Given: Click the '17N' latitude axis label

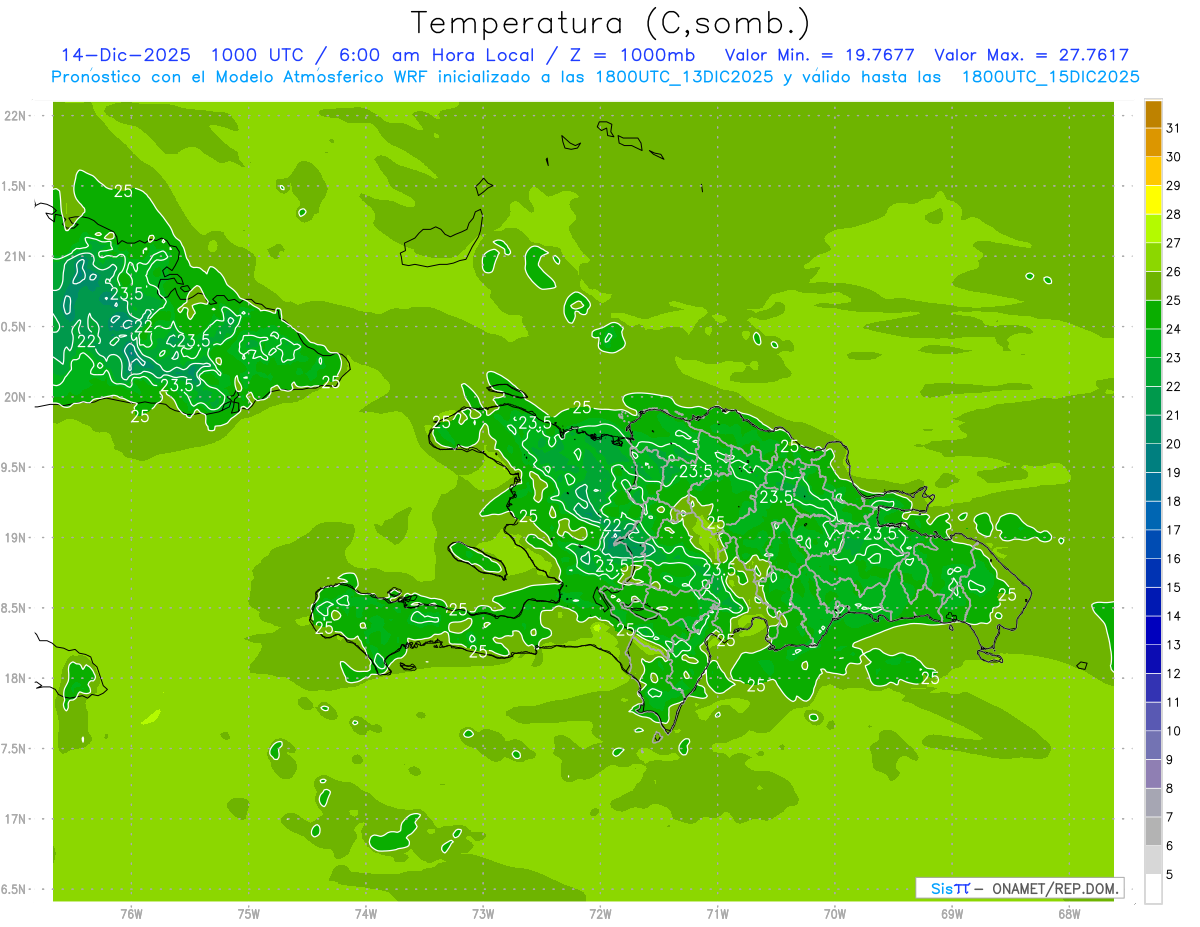Looking at the screenshot, I should pos(15,819).
